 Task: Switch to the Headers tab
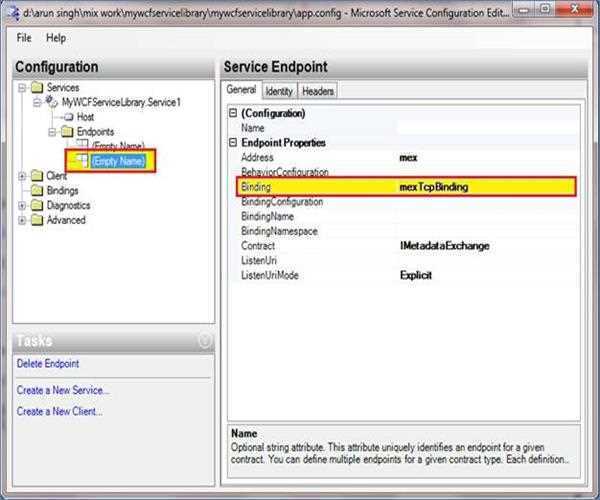click(317, 91)
